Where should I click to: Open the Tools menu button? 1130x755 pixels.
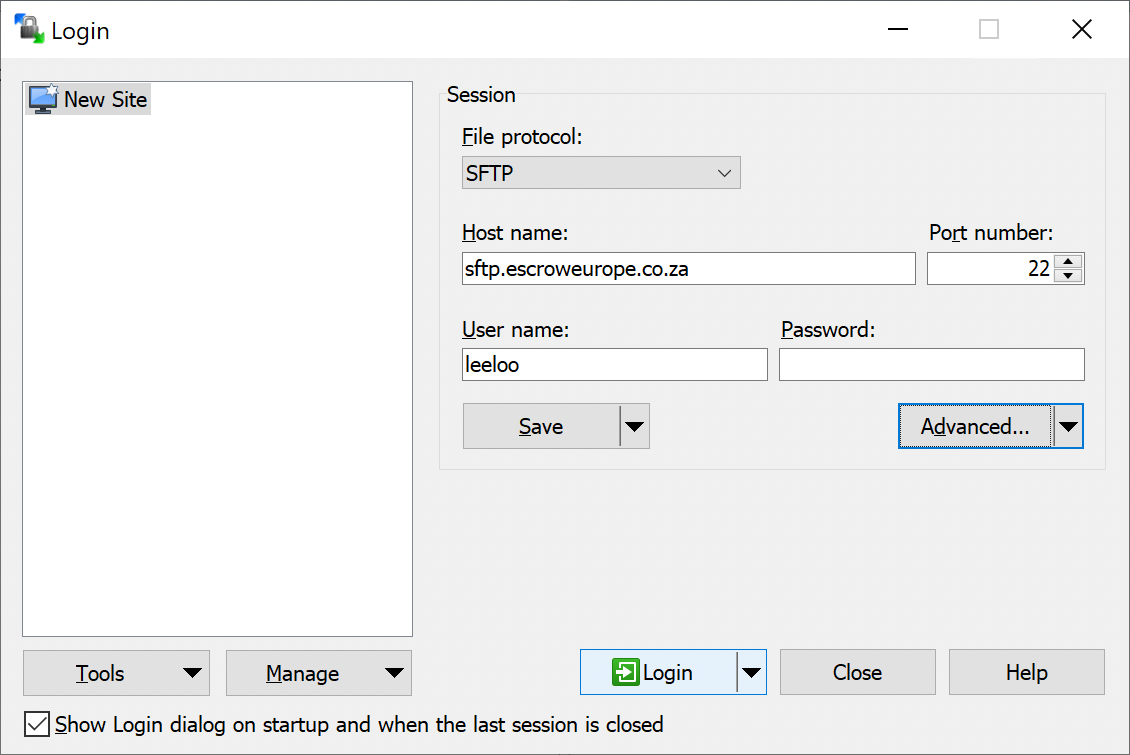pyautogui.click(x=116, y=673)
